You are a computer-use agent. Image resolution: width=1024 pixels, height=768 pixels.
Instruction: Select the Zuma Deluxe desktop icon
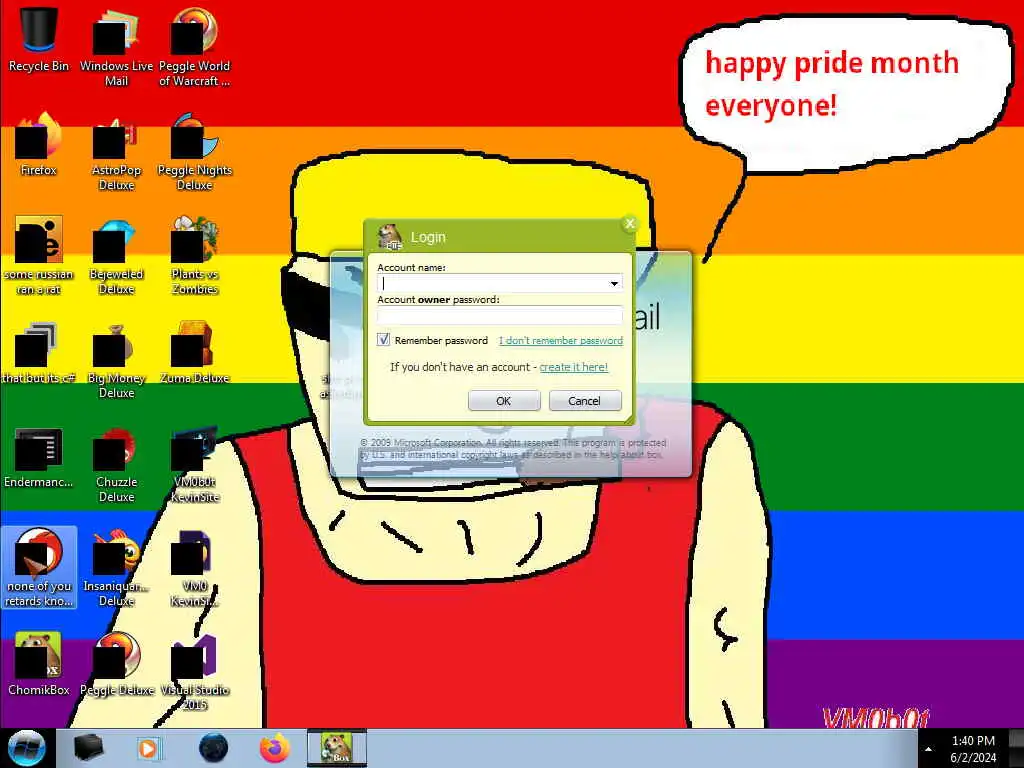(195, 353)
